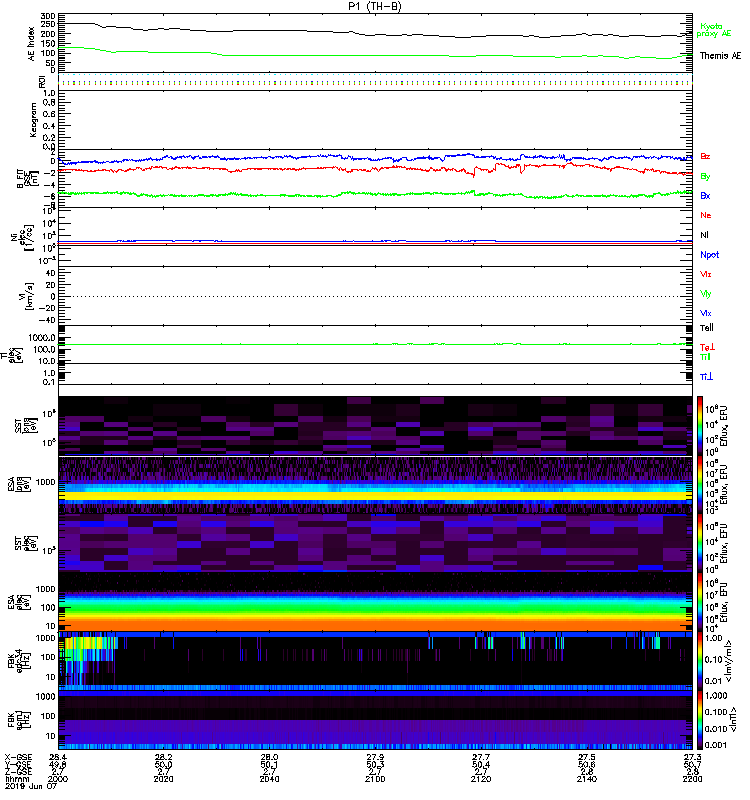750x800 pixels.
Task: Click the FBK nT color bar
Action: (x=700, y=720)
